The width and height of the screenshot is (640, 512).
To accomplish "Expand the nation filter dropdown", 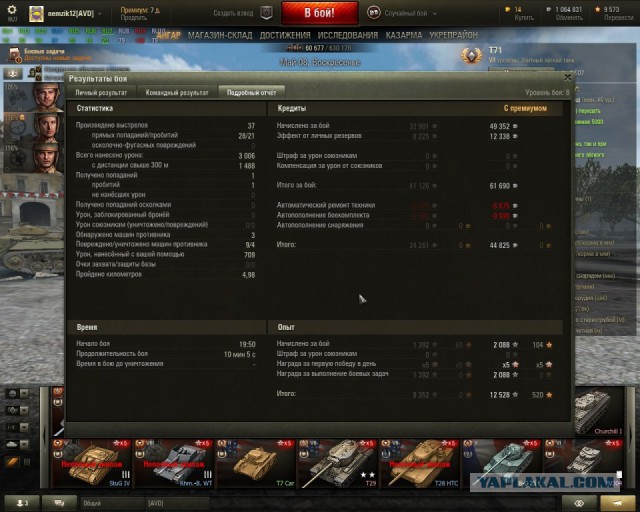I will pos(24,394).
